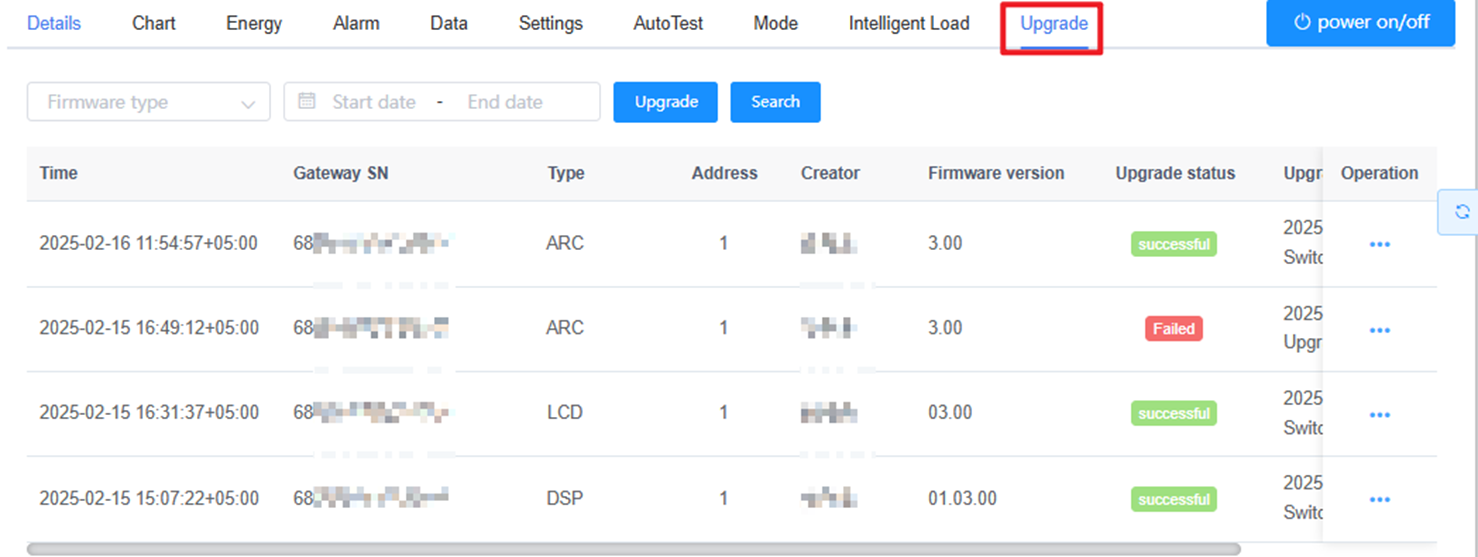Click the Gateway SN column header
Screen dimensions: 1478x557
point(341,173)
